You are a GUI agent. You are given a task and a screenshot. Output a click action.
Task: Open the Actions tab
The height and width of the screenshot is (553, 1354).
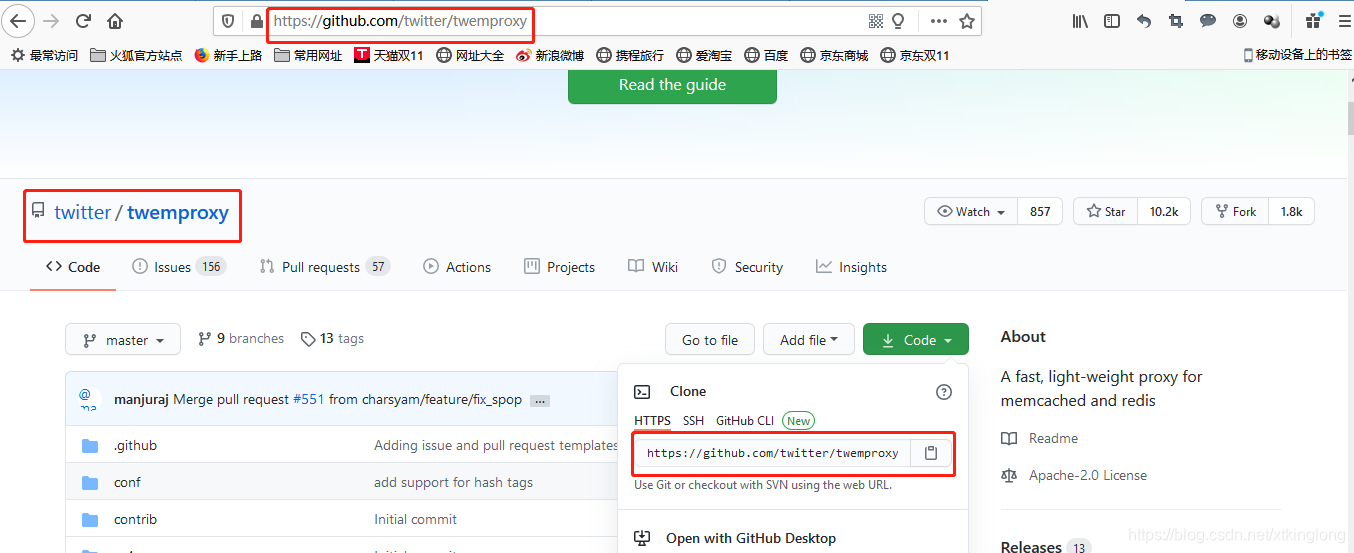coord(457,267)
